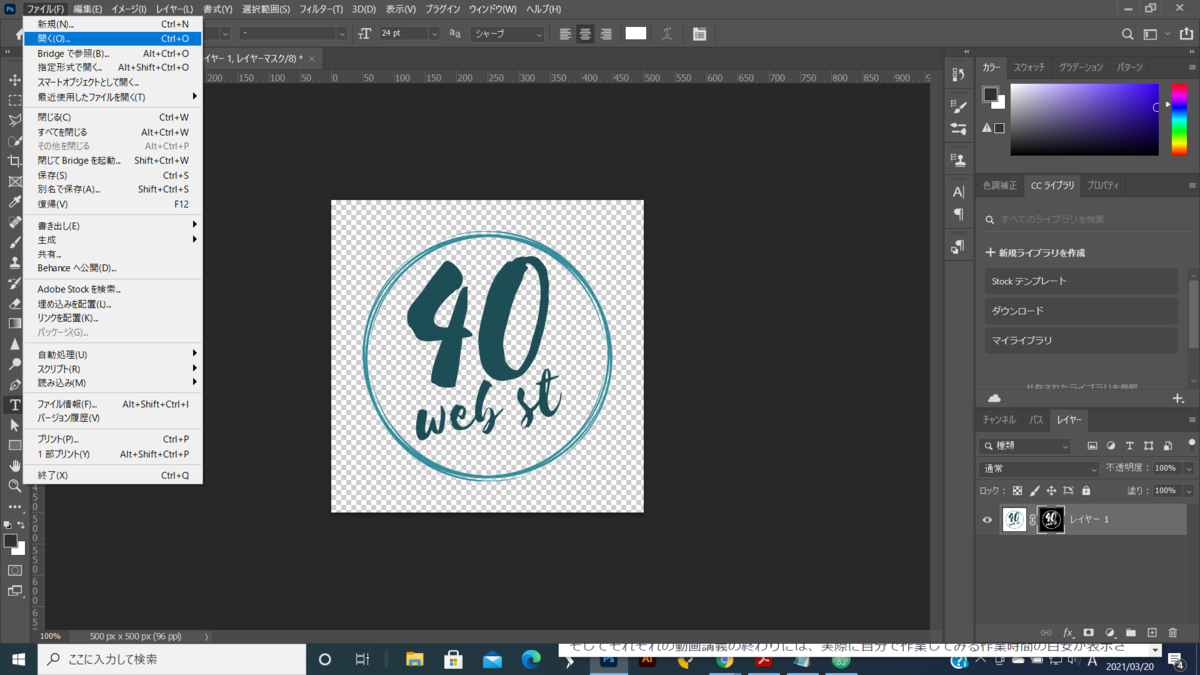Select the Zoom tool in toolbar
This screenshot has height=675, width=1200.
pyautogui.click(x=14, y=485)
